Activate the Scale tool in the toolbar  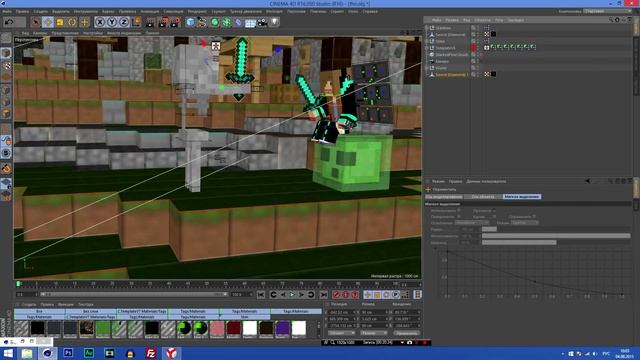pos(60,22)
